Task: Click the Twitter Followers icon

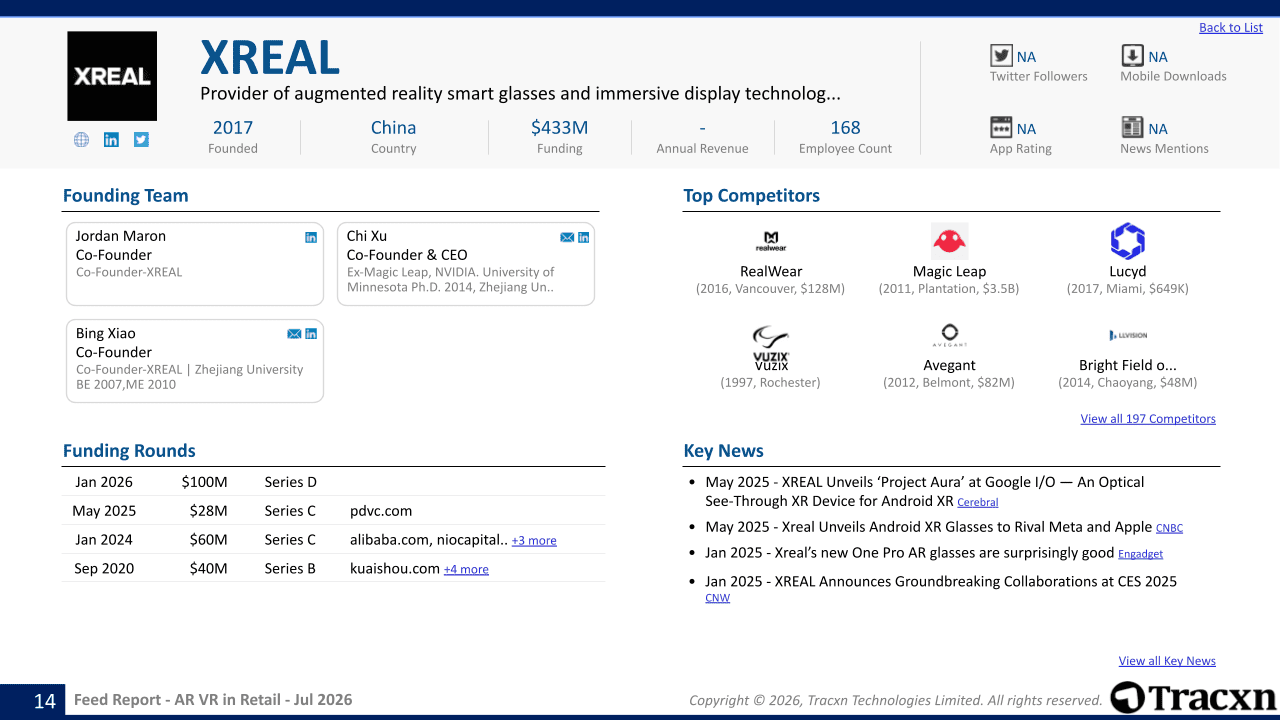Action: point(1001,56)
